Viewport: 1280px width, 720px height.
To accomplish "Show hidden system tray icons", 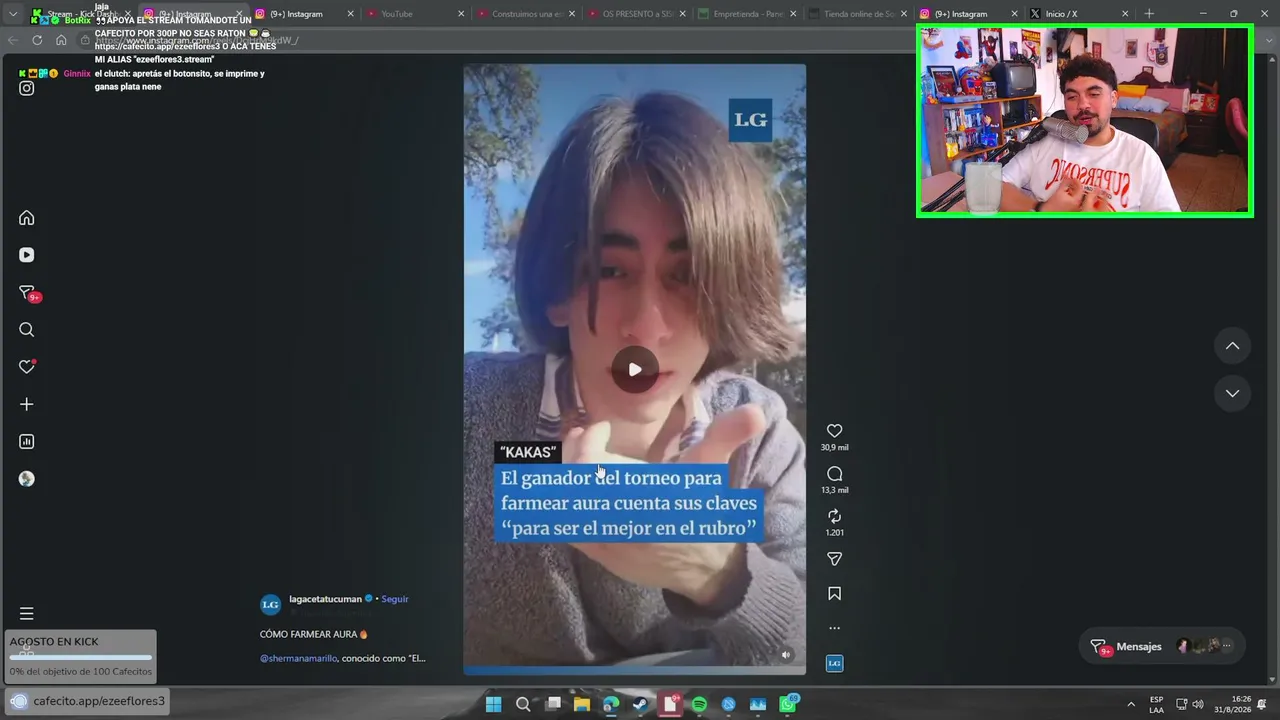I will click(1131, 704).
